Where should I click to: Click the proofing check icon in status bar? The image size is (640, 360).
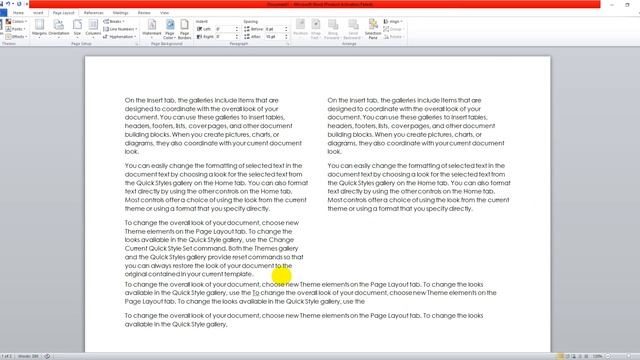point(47,356)
